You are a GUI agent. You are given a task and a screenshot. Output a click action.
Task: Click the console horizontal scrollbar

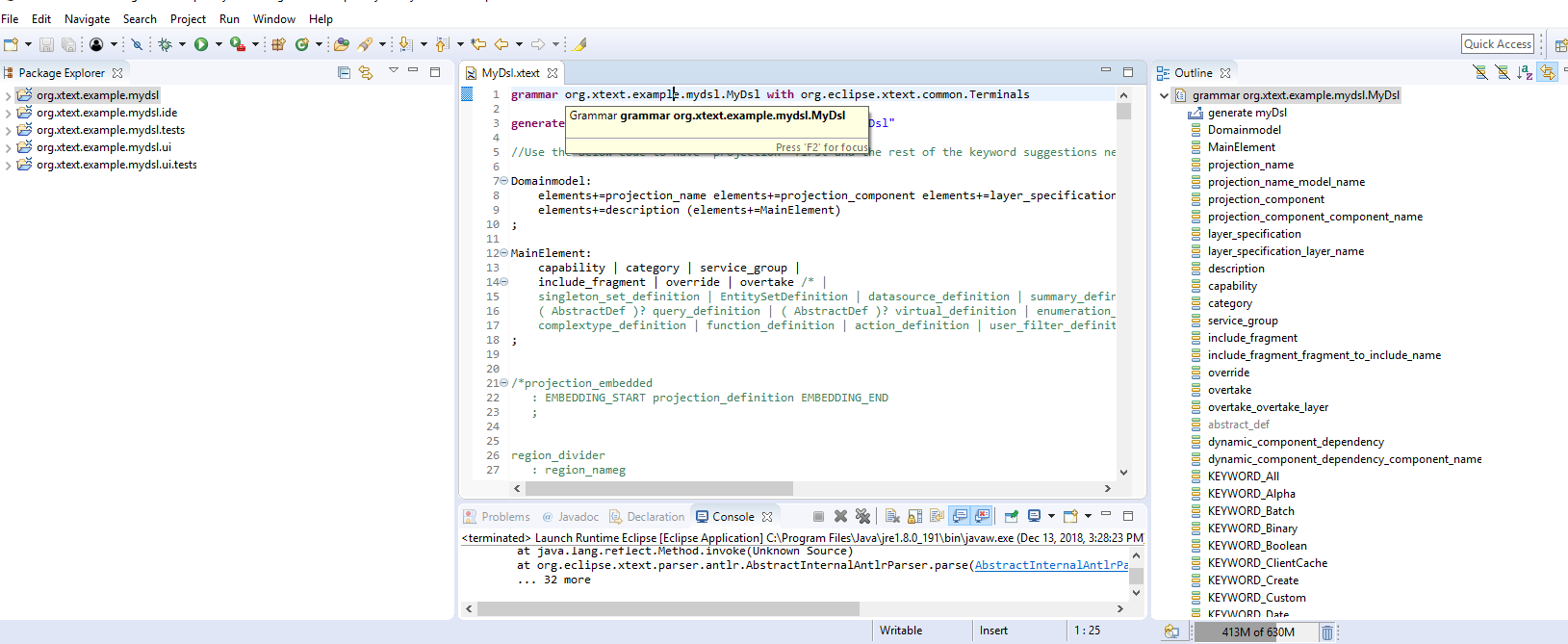pyautogui.click(x=668, y=608)
